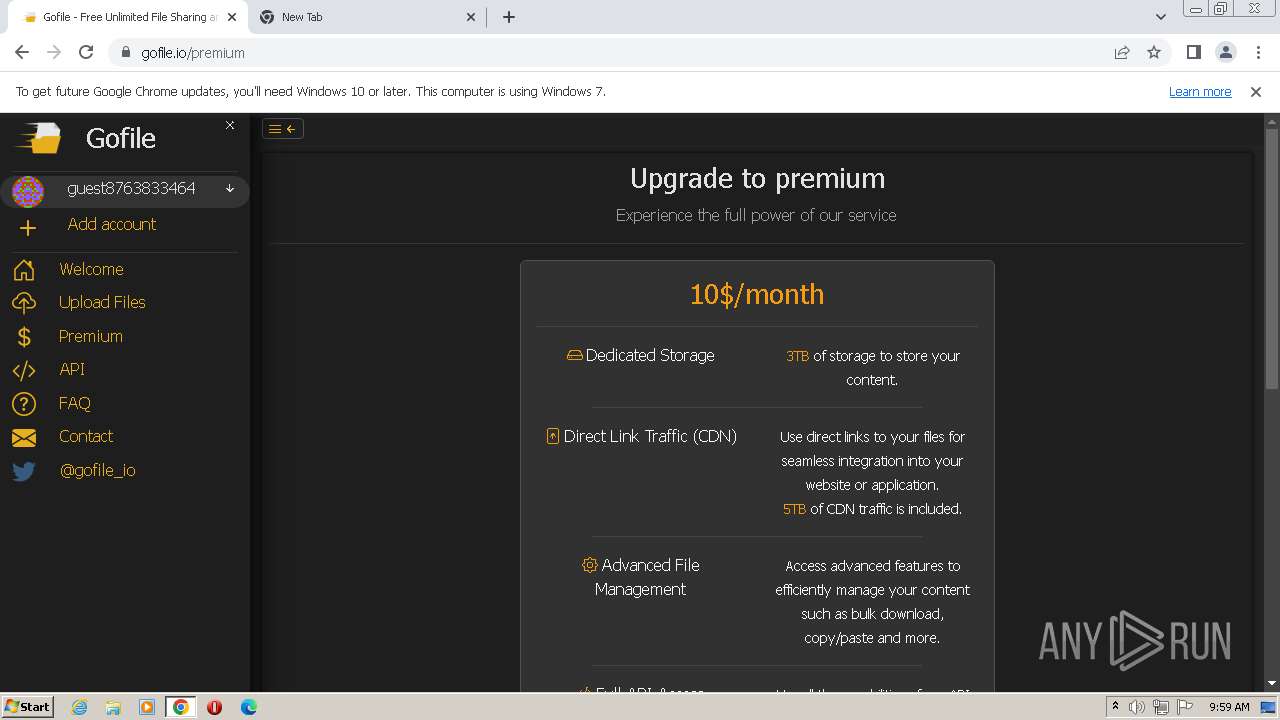Click the Advanced File Management gear icon
Image resolution: width=1280 pixels, height=720 pixels.
point(589,565)
